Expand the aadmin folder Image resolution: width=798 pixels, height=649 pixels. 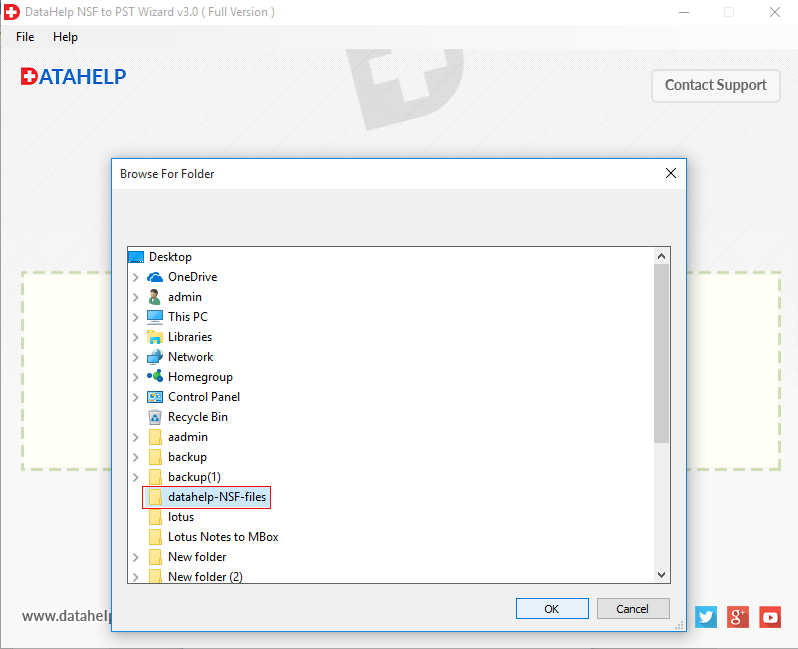136,437
